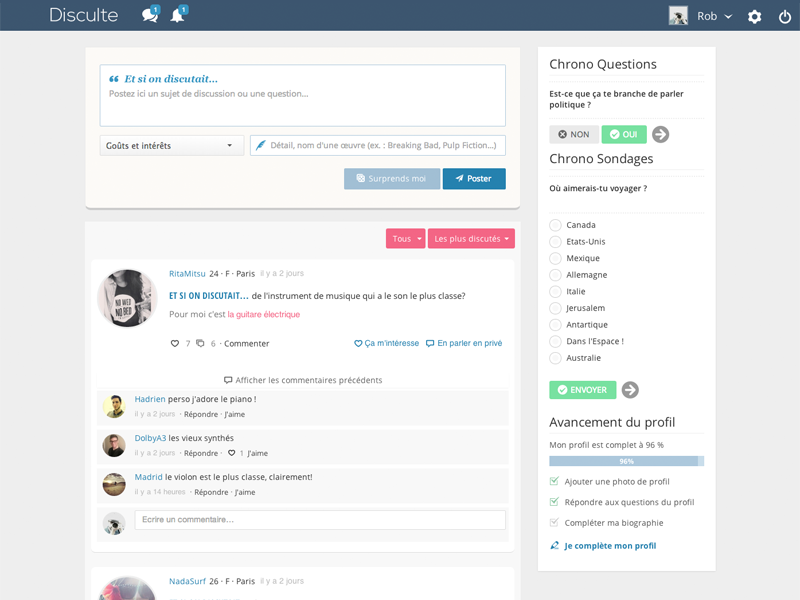Click the arrow next to ENVOYER button
800x600 pixels.
[x=630, y=390]
